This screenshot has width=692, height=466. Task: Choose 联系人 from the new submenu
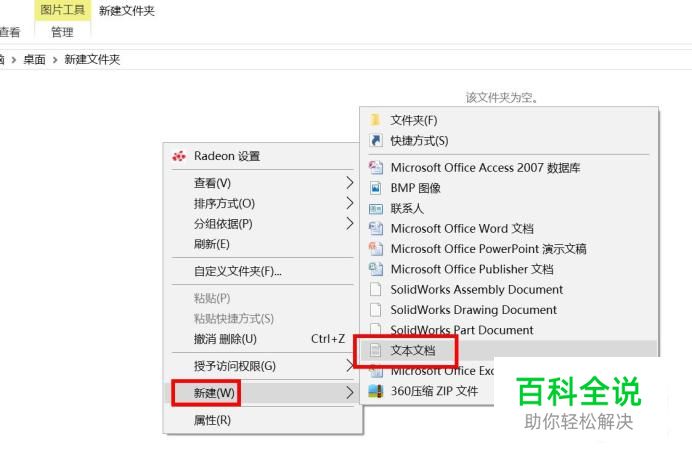(509, 208)
